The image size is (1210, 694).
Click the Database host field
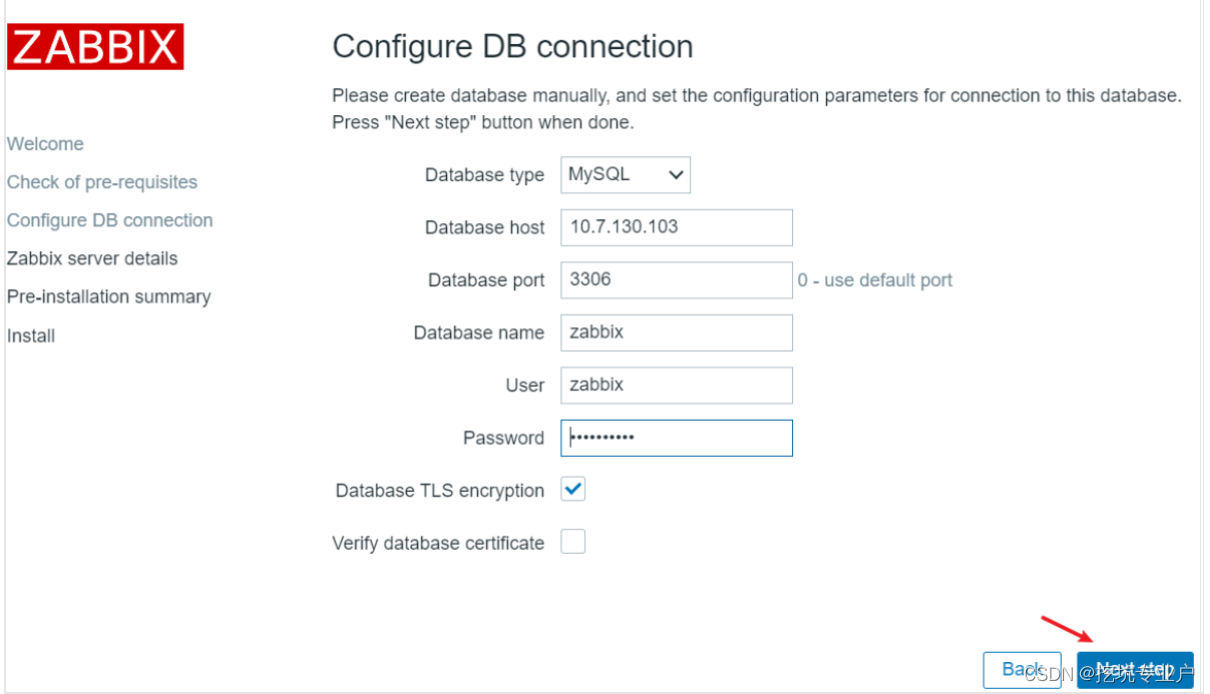pyautogui.click(x=676, y=227)
